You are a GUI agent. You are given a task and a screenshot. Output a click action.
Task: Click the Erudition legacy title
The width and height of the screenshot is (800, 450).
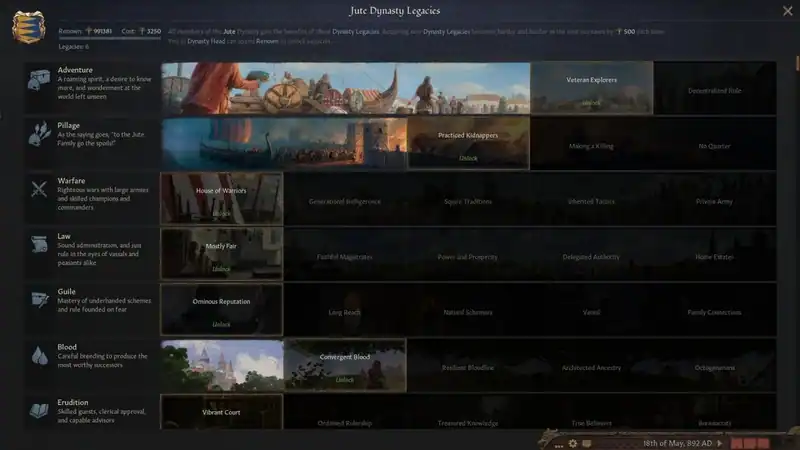[72, 403]
